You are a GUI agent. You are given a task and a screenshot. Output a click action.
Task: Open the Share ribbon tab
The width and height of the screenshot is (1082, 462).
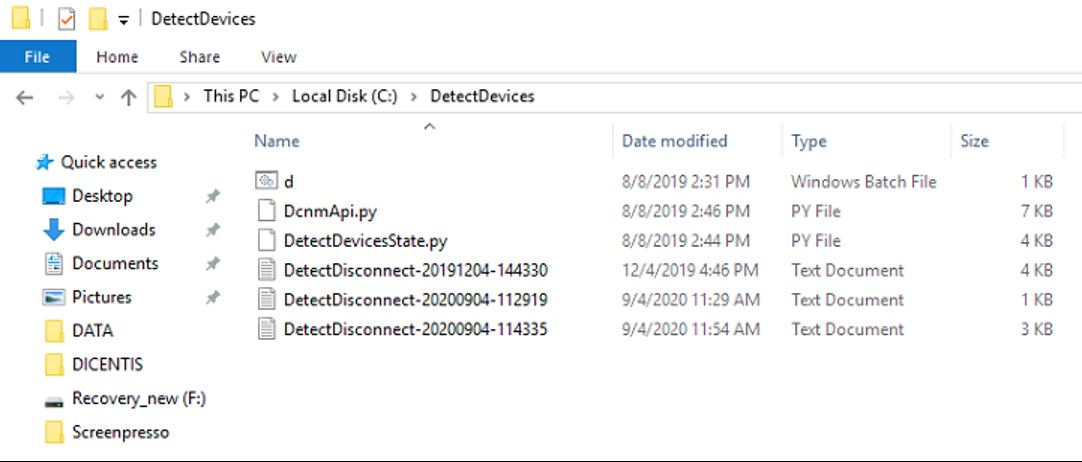[199, 57]
